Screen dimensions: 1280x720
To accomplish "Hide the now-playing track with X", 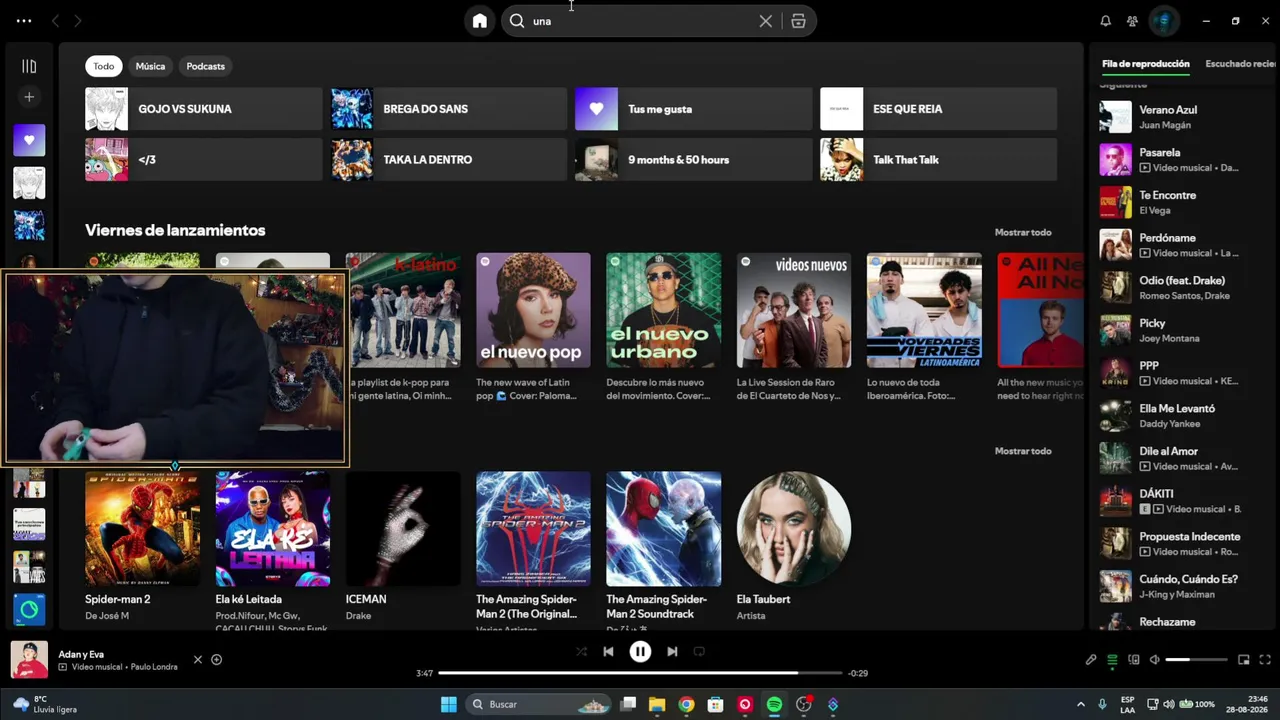I will click(198, 660).
